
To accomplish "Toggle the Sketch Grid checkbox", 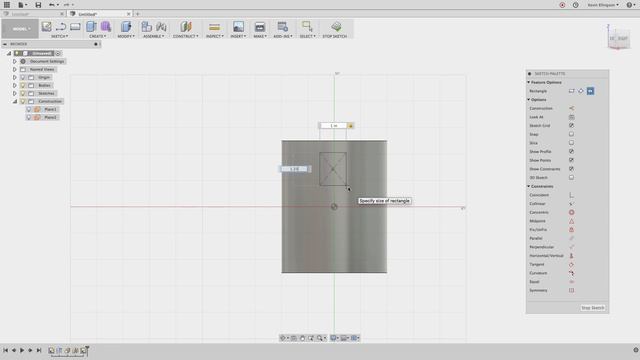I will pos(571,125).
